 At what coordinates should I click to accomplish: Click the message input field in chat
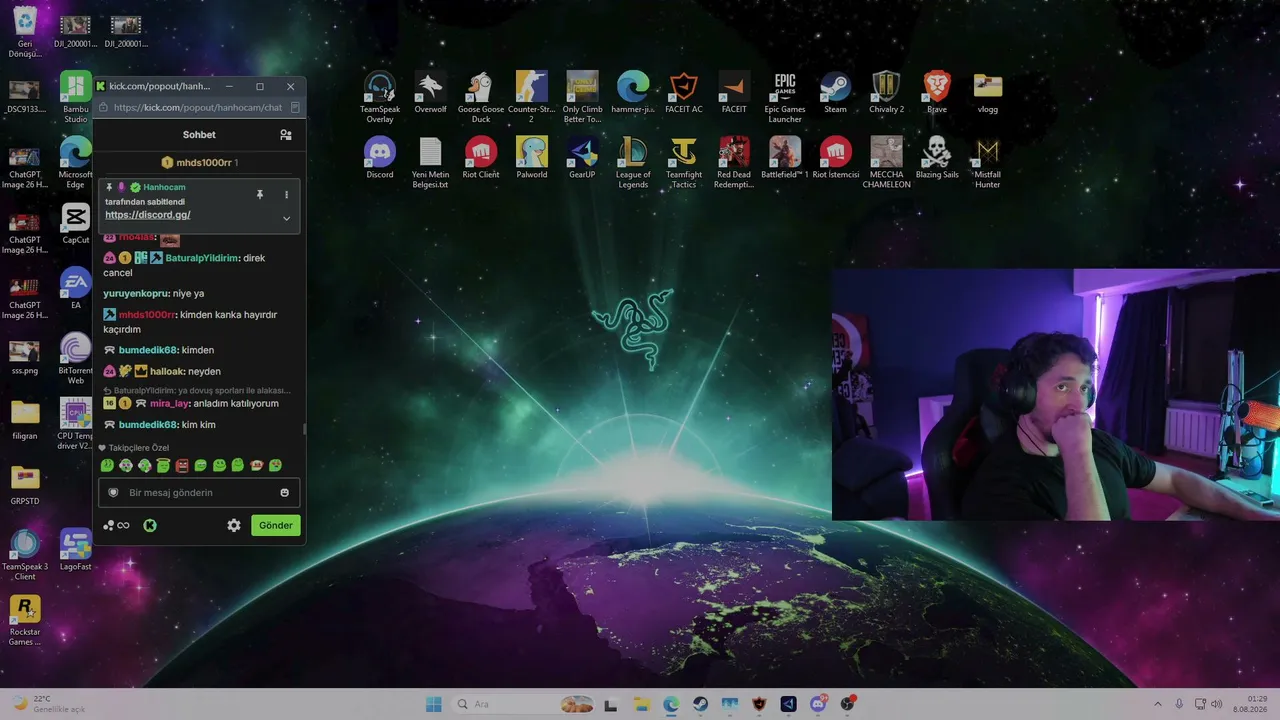tap(199, 493)
